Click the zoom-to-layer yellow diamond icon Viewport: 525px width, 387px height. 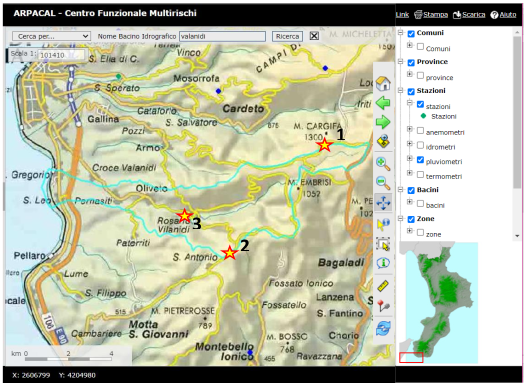tap(383, 141)
